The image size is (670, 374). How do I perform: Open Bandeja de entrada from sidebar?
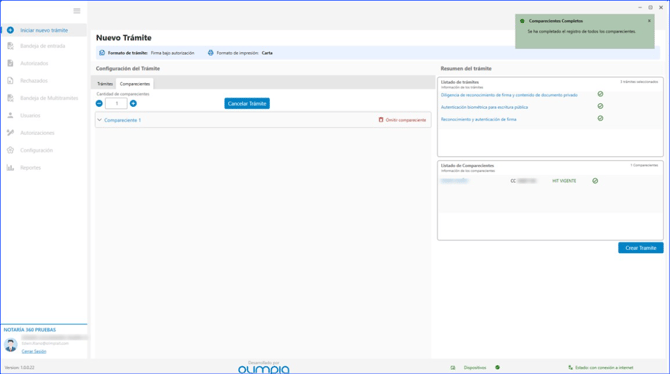point(43,46)
